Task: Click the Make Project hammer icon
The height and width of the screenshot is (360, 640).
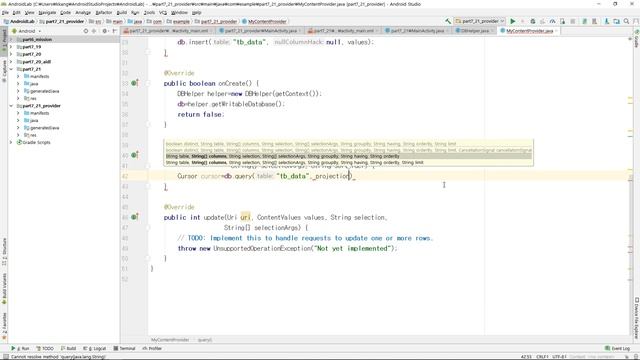Action: [x=448, y=21]
